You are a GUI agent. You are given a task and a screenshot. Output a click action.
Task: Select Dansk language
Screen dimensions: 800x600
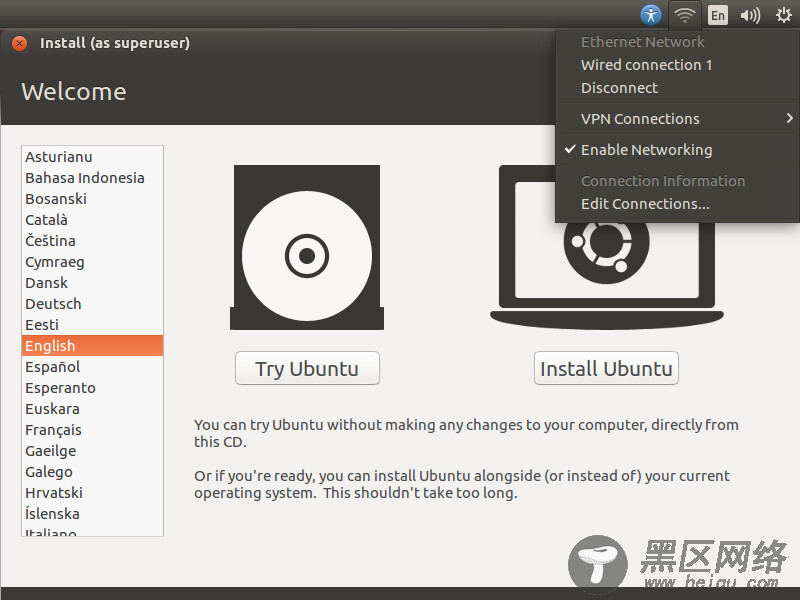click(x=92, y=283)
